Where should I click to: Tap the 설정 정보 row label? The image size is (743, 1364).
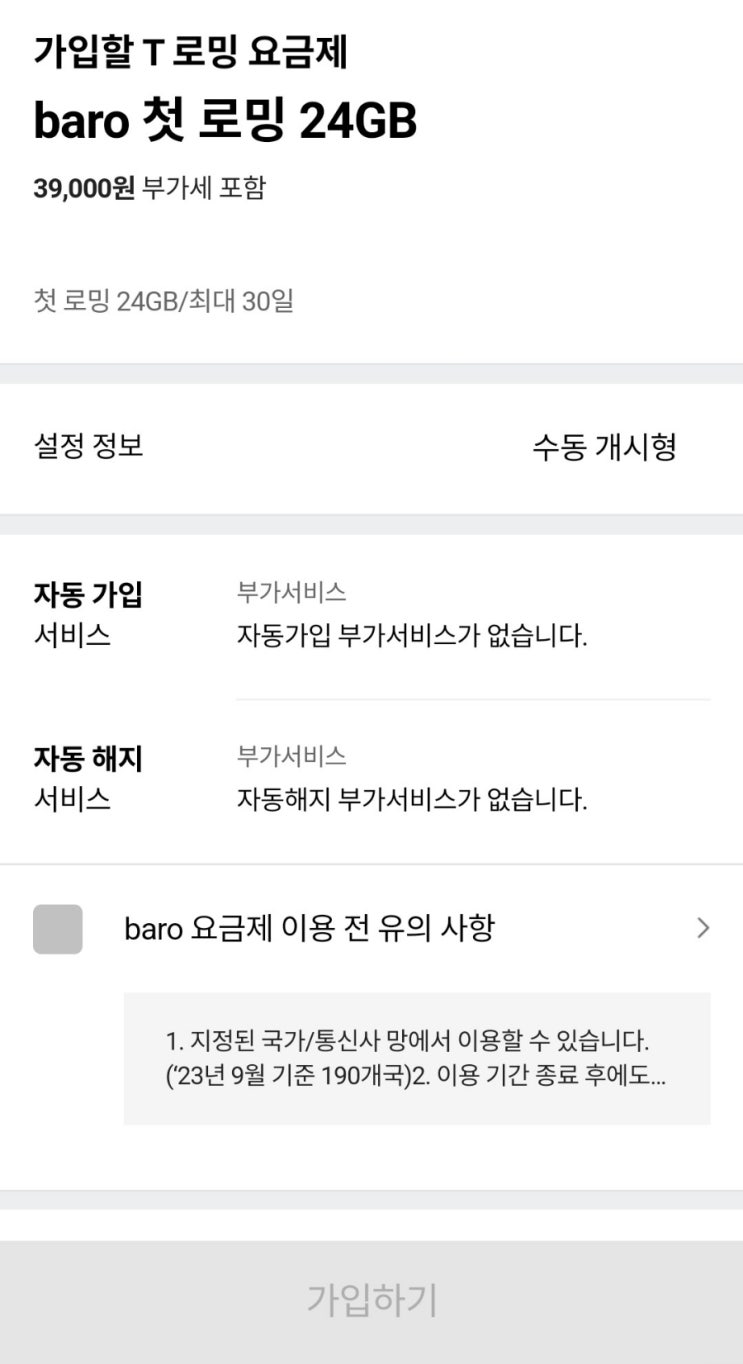[89, 446]
